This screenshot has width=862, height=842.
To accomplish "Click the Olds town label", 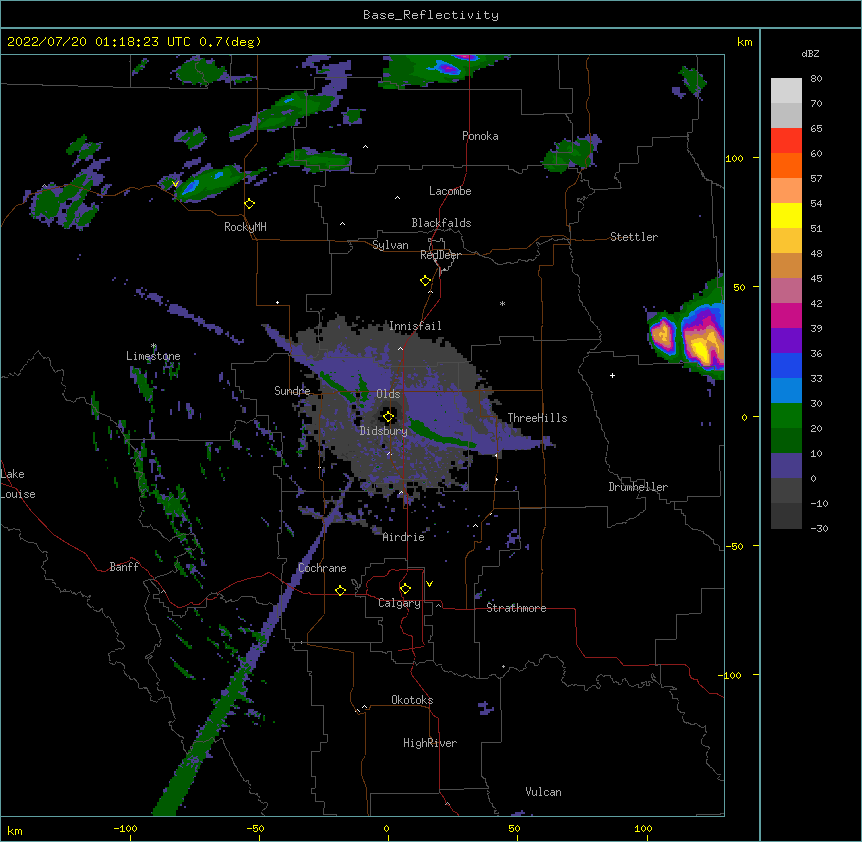I will tap(388, 394).
